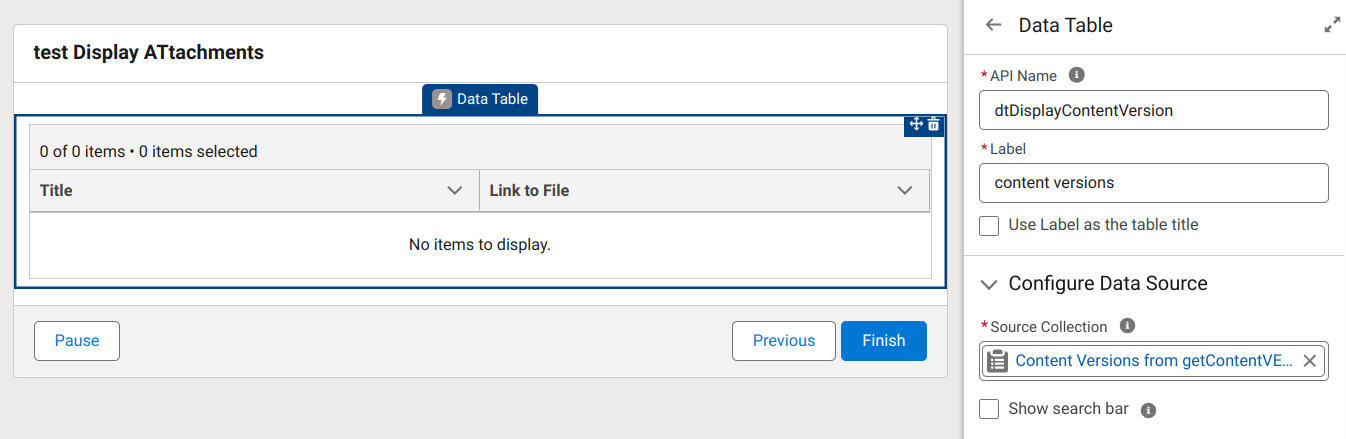Viewport: 1346px width, 439px height.
Task: Click the Previous button
Action: tap(784, 341)
